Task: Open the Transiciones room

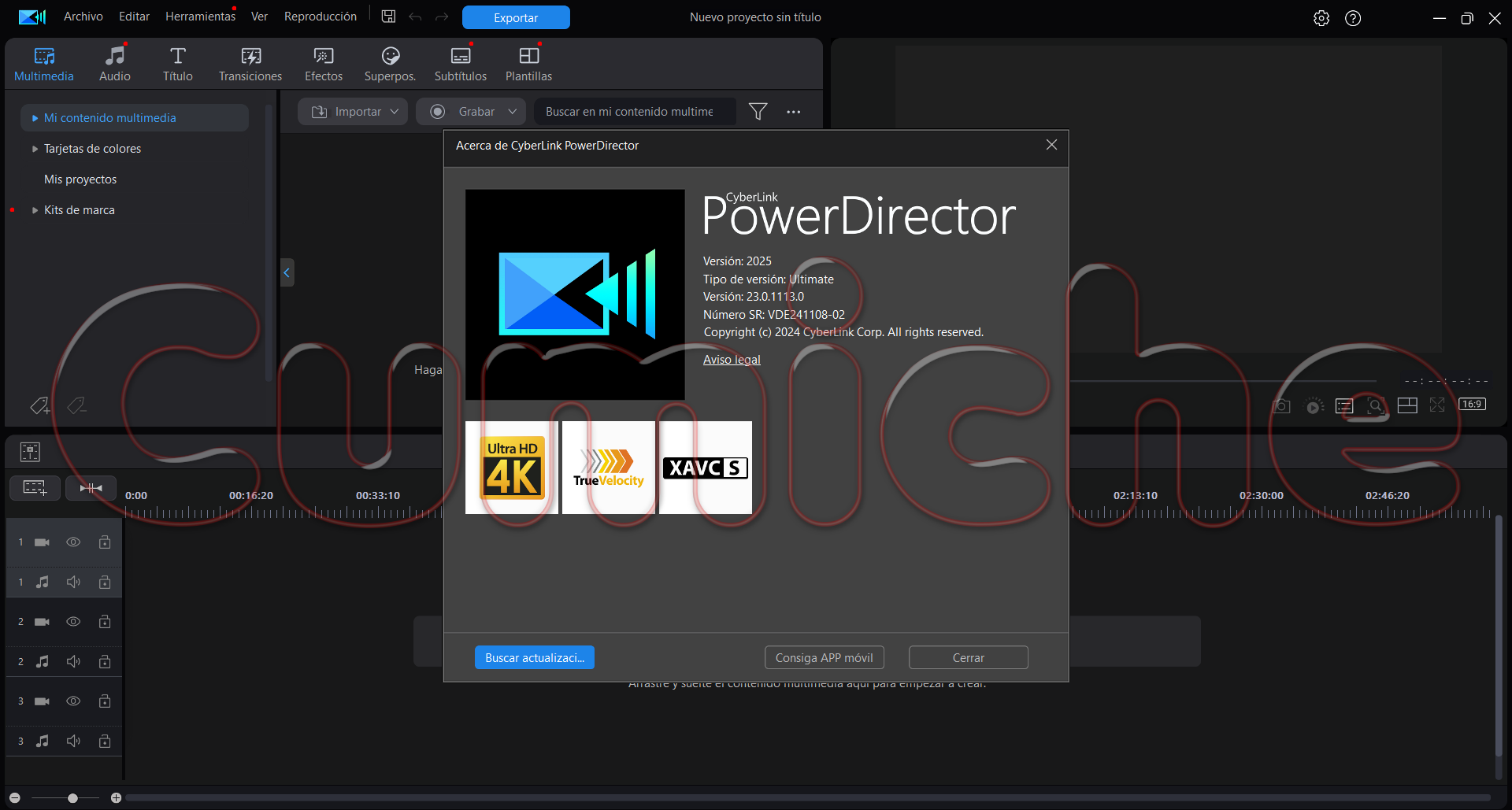Action: (250, 64)
